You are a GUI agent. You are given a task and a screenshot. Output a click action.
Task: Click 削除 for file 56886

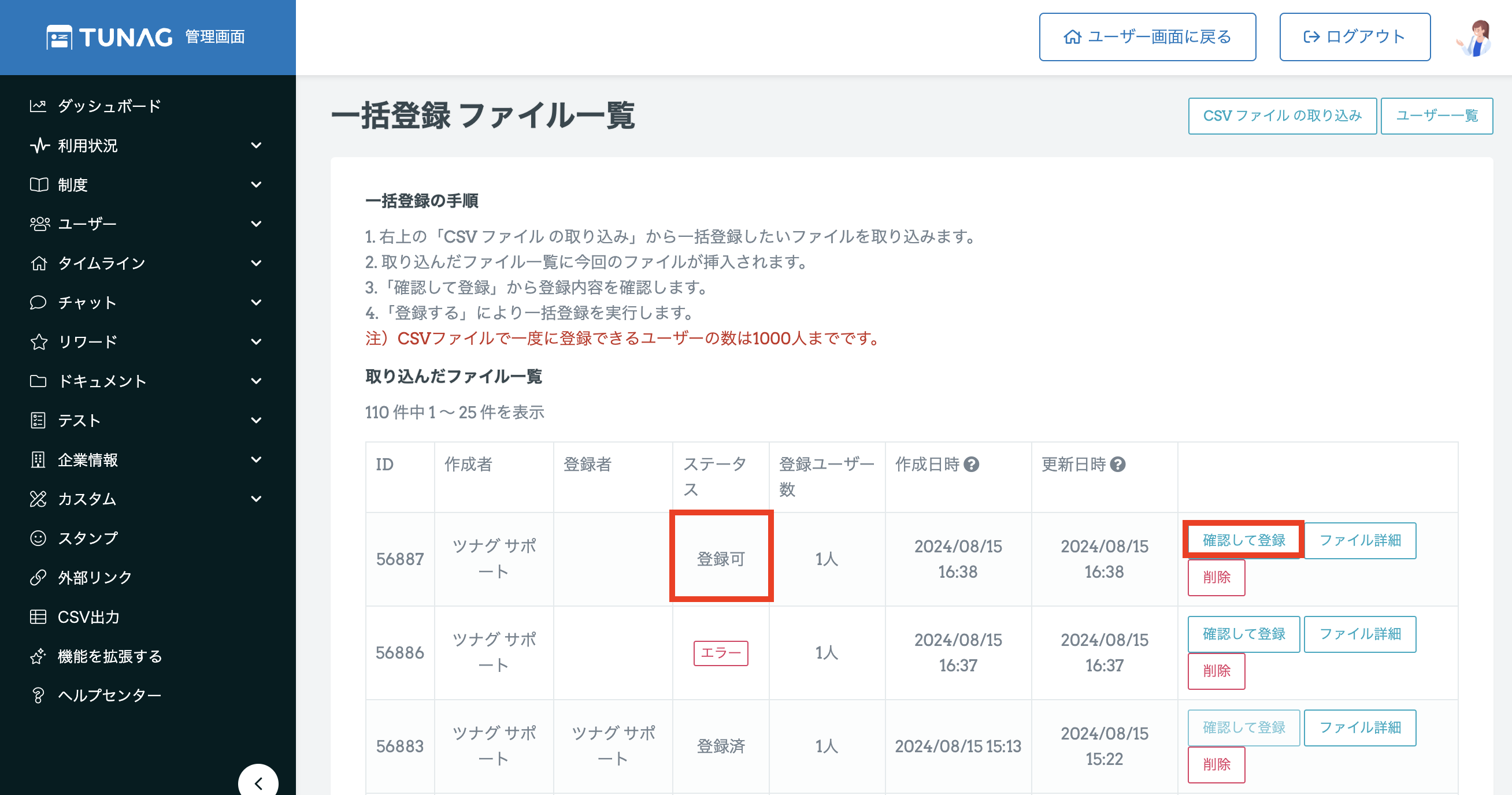click(x=1216, y=671)
